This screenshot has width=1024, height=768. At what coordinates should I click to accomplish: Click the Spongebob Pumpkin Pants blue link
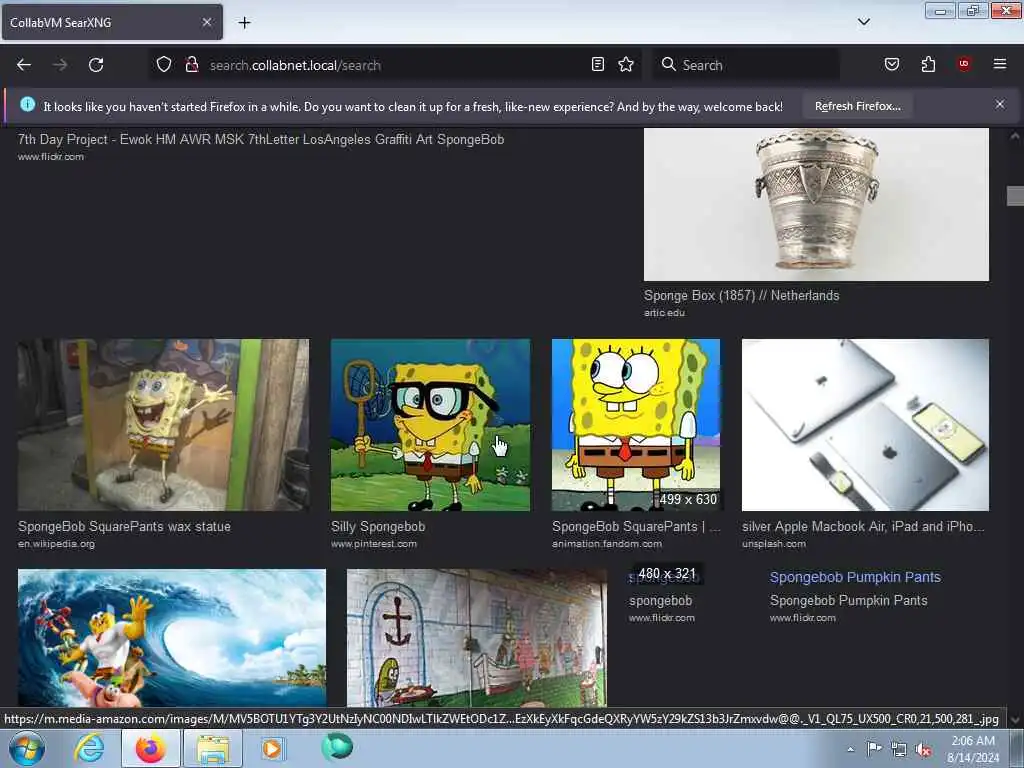pos(855,577)
